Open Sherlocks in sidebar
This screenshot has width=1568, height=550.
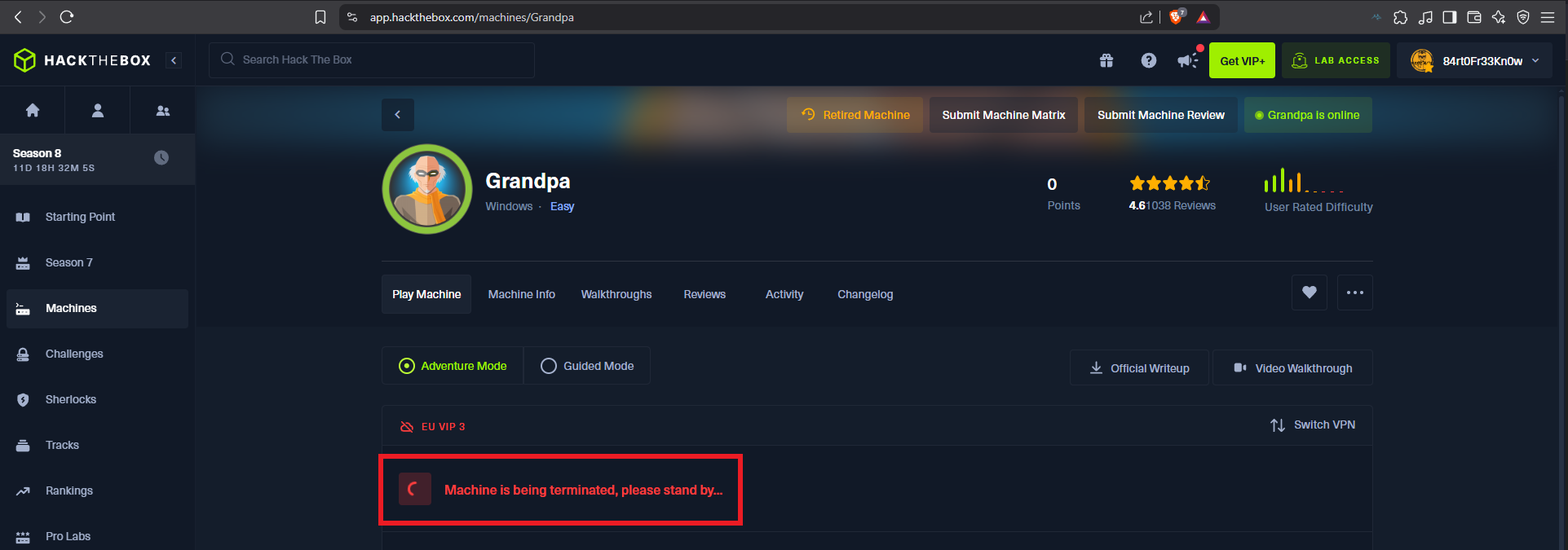[x=97, y=399]
